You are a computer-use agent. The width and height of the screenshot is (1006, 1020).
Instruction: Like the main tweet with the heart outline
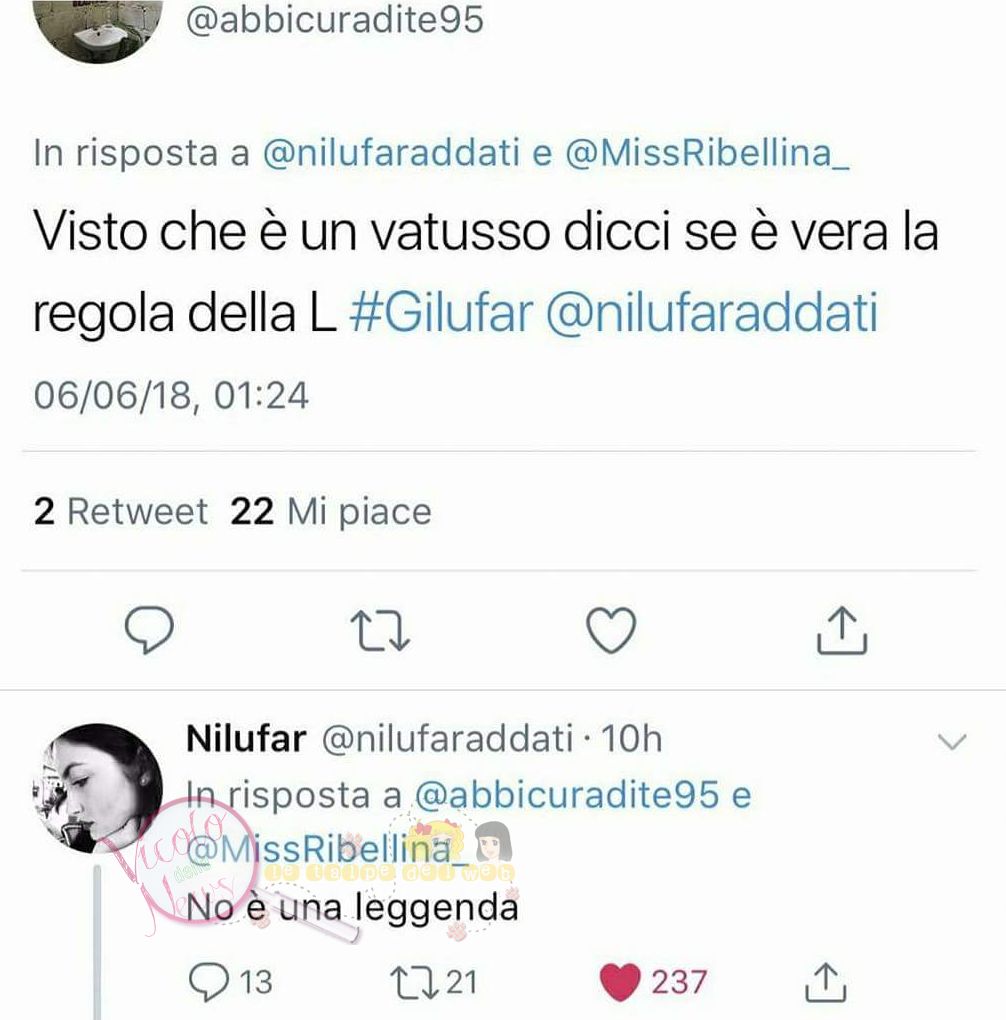pos(611,629)
